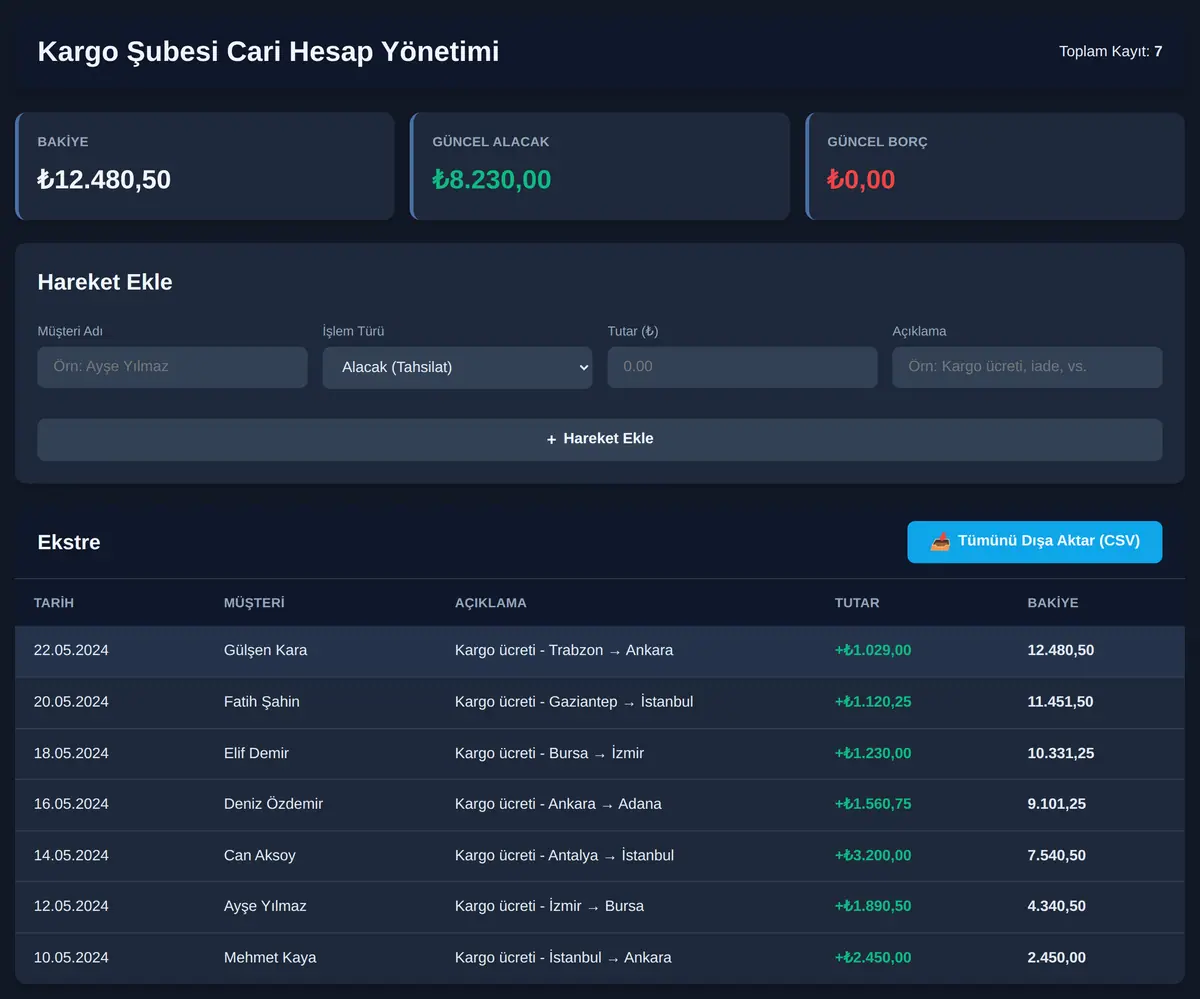Click the date 10.05.2024
The image size is (1200, 999).
(x=71, y=958)
